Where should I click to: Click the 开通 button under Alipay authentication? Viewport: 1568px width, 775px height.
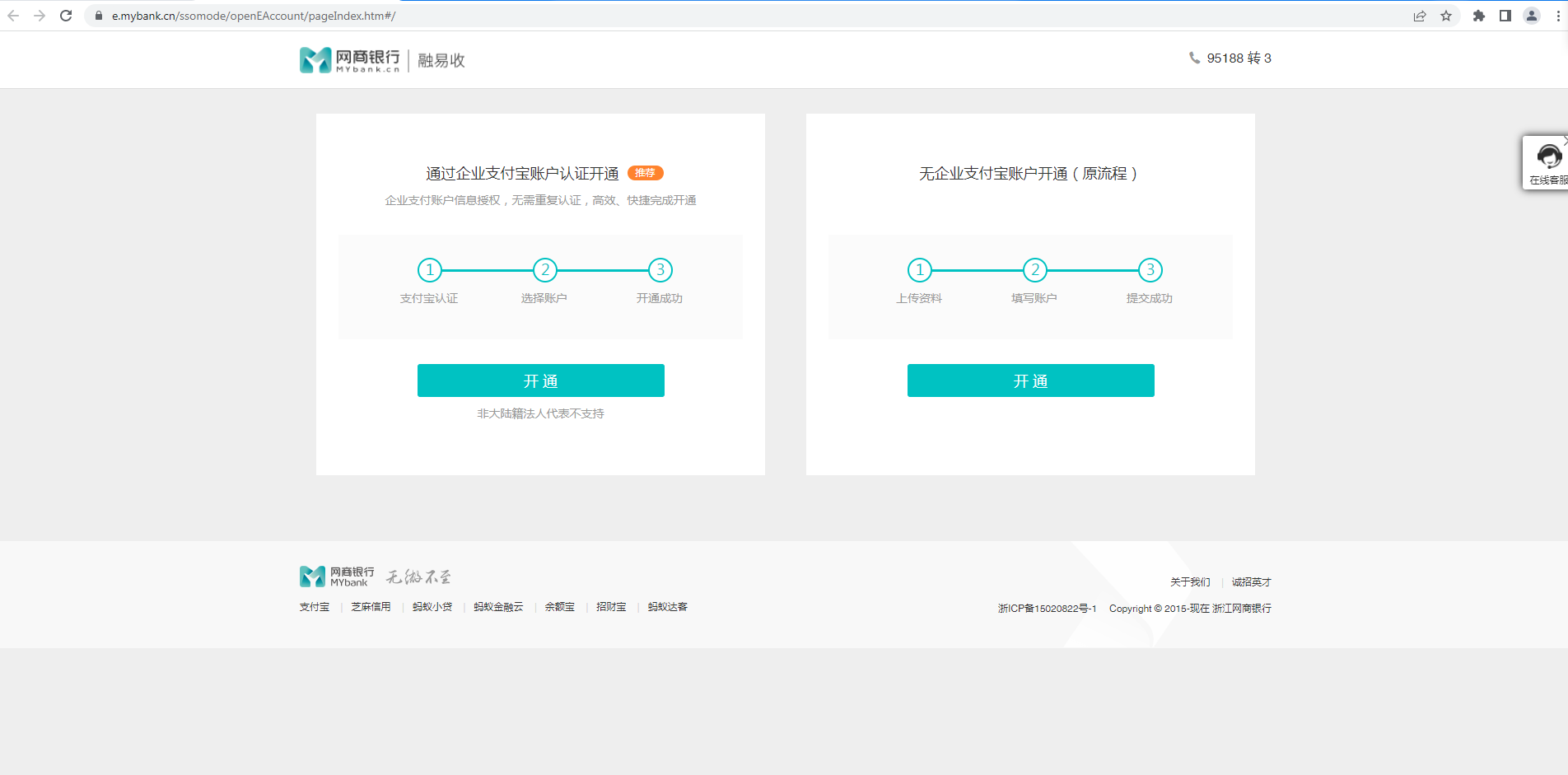click(x=541, y=380)
